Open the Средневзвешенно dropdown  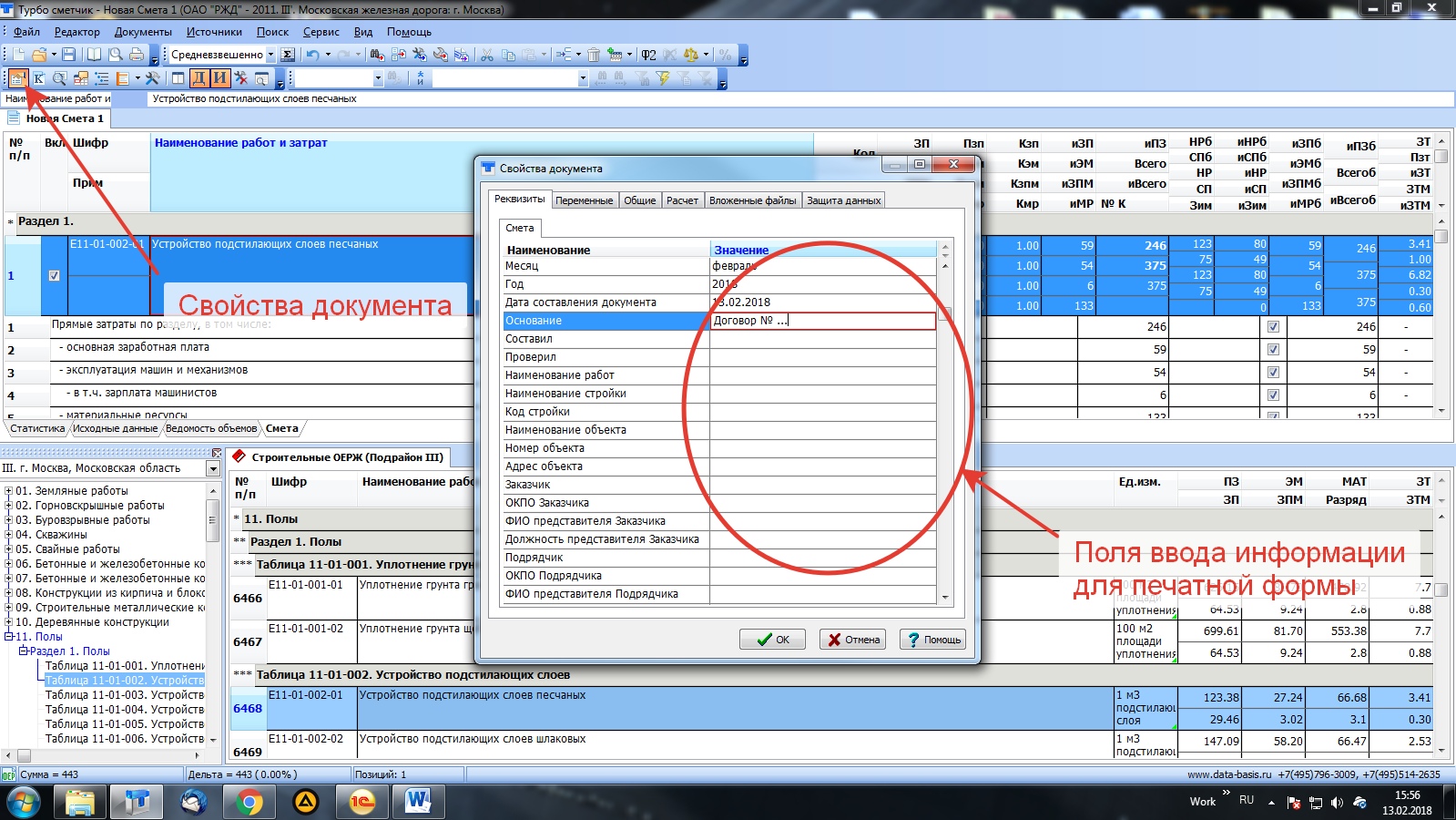[x=270, y=55]
